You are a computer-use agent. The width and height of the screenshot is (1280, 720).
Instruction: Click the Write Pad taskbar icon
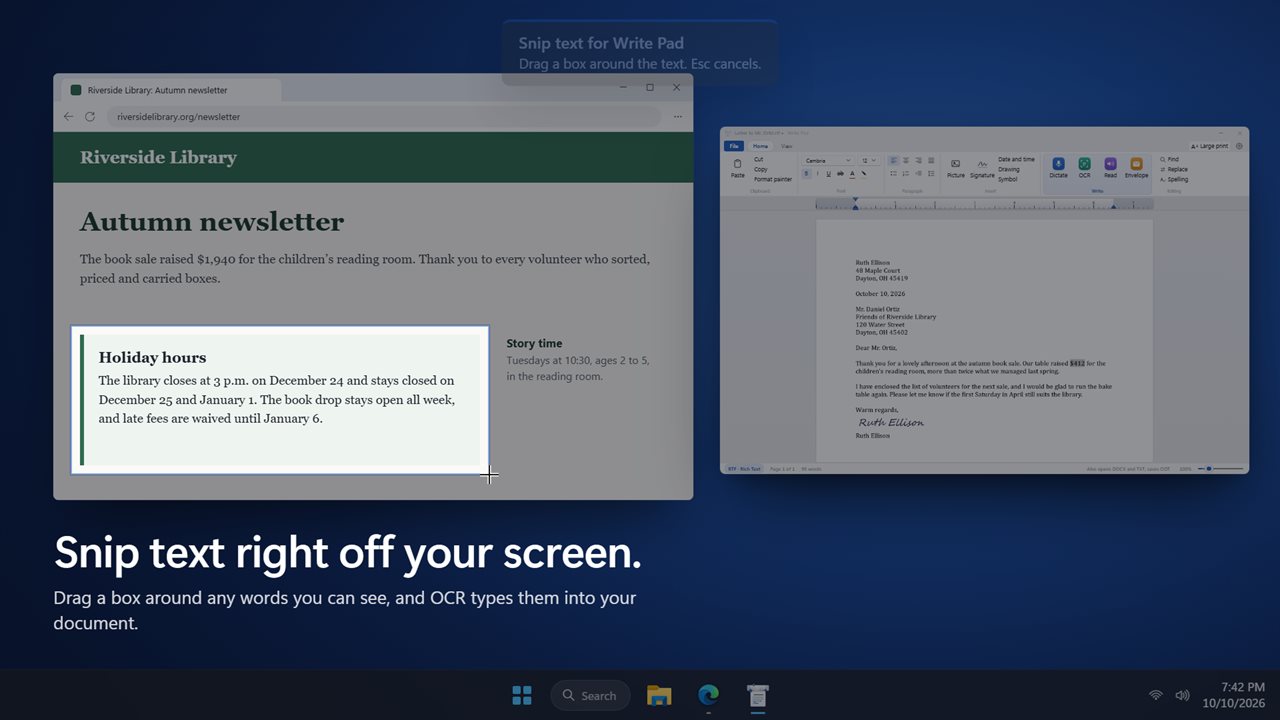(x=758, y=695)
